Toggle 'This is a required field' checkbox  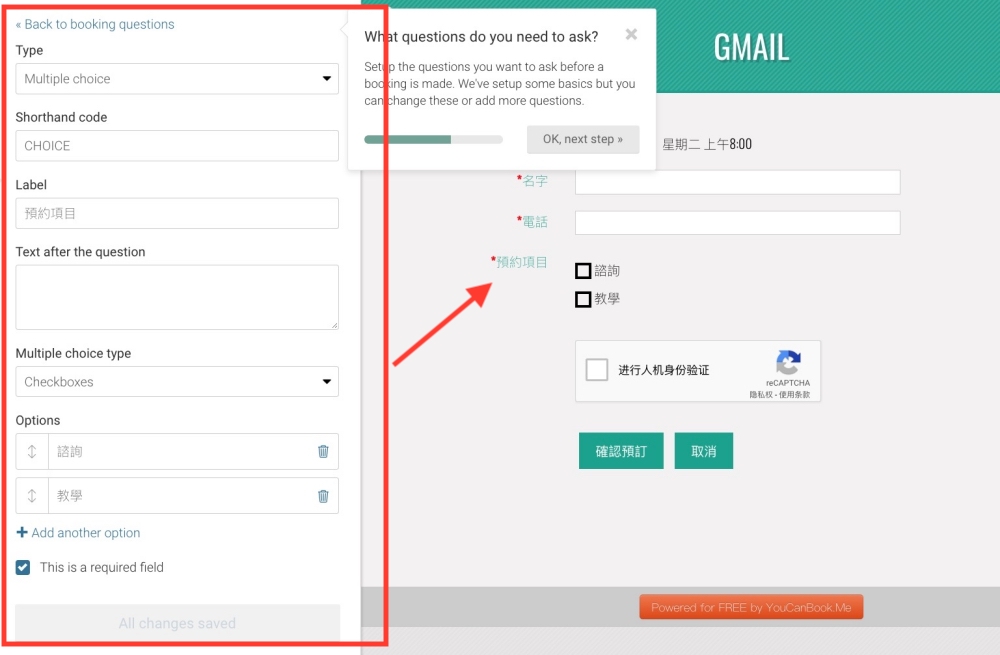pos(23,568)
